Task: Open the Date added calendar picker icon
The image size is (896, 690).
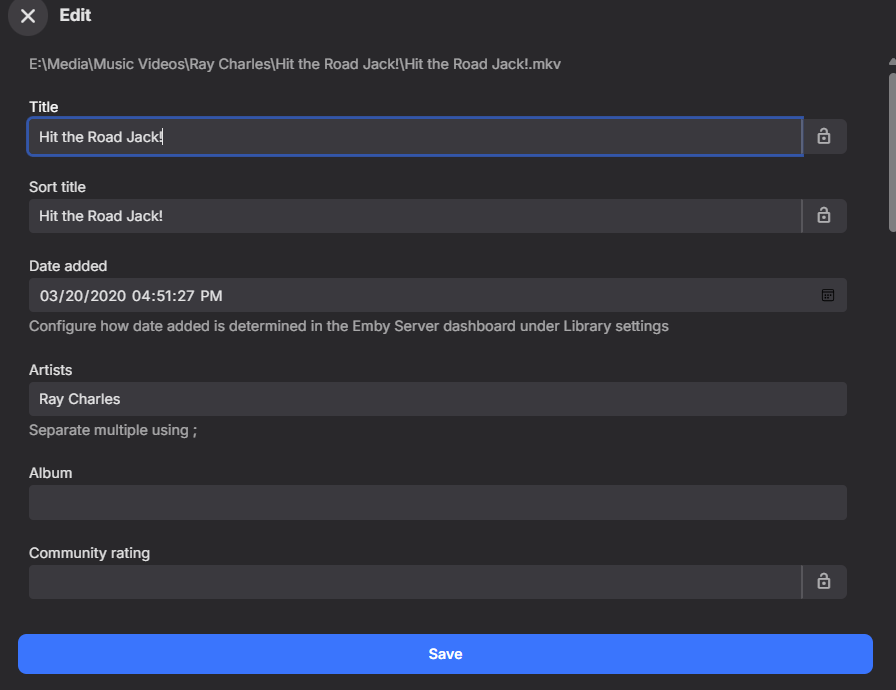Action: click(828, 295)
